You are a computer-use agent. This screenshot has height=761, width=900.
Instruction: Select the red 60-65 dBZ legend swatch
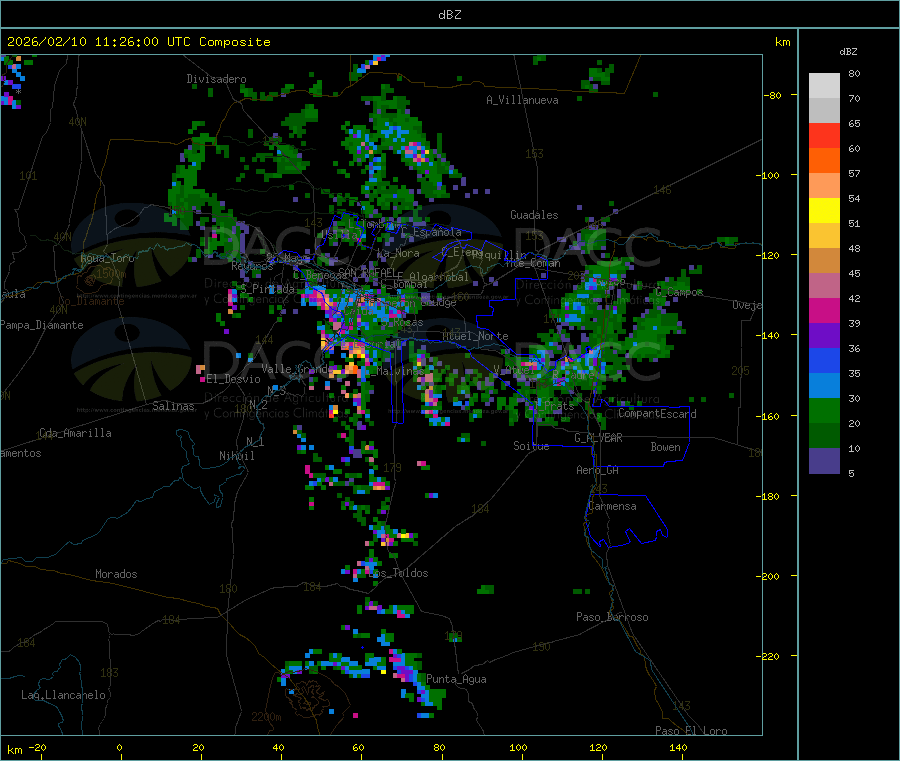[x=824, y=135]
